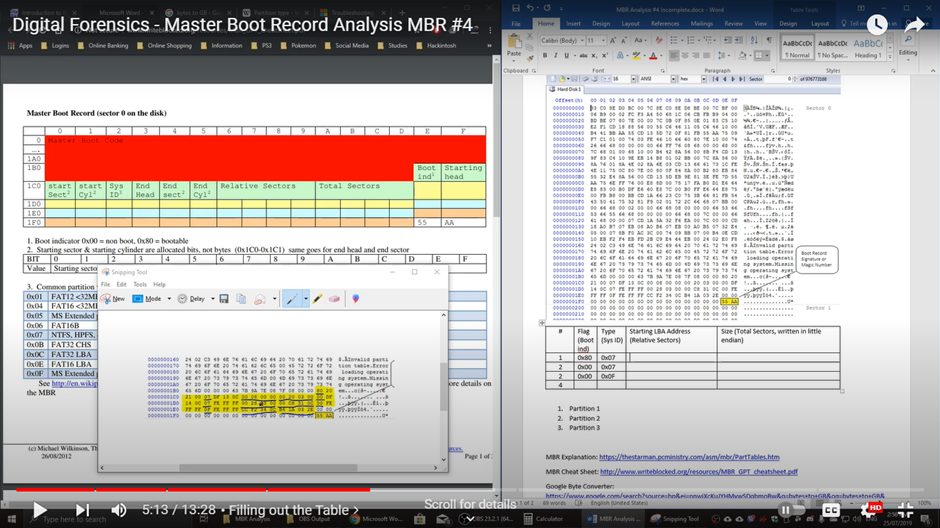Open the 'Filling out the Table' chapter
The width and height of the screenshot is (940, 528).
[294, 510]
